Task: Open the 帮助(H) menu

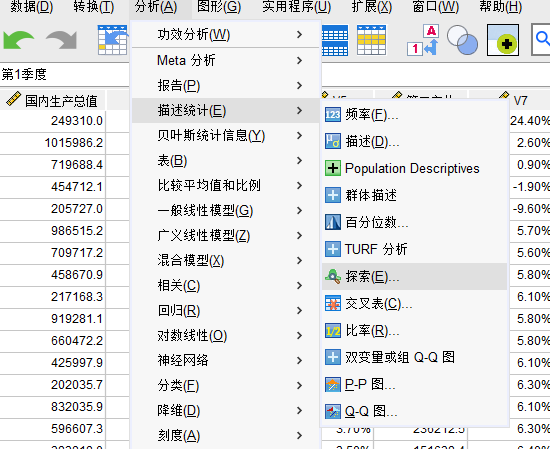Action: click(501, 6)
